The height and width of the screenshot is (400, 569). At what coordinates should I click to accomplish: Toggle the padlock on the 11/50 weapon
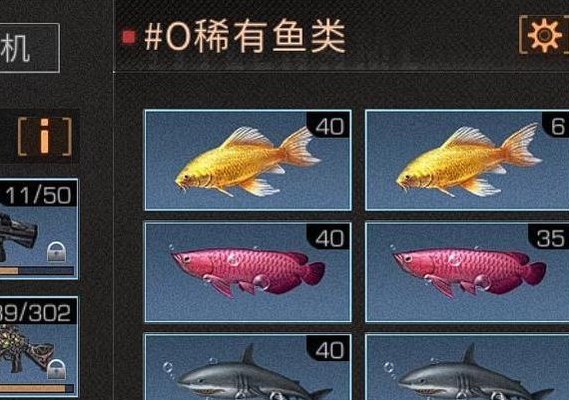tap(57, 252)
